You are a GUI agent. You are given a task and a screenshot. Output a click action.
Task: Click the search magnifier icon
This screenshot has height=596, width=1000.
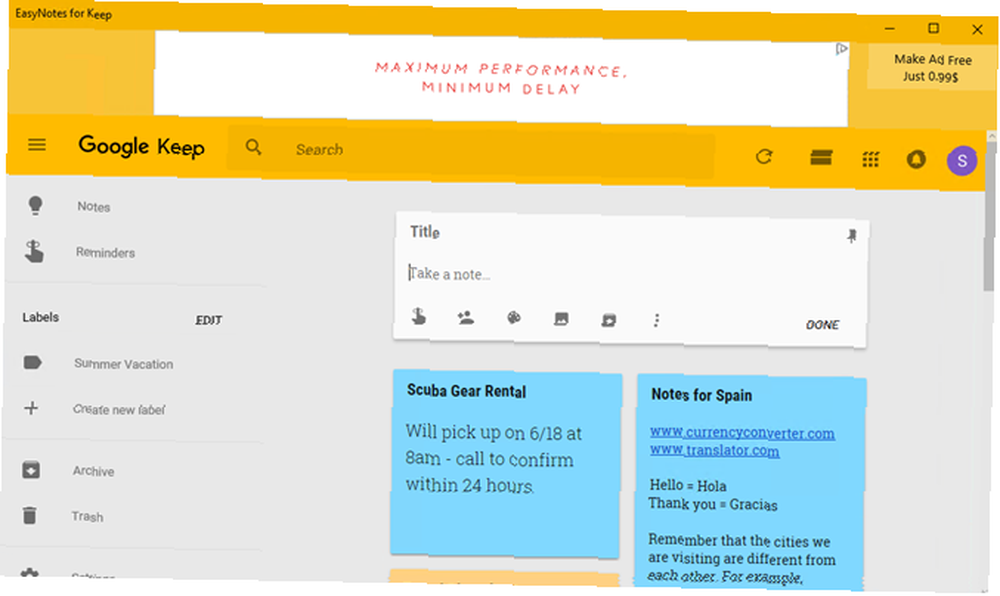click(x=253, y=147)
